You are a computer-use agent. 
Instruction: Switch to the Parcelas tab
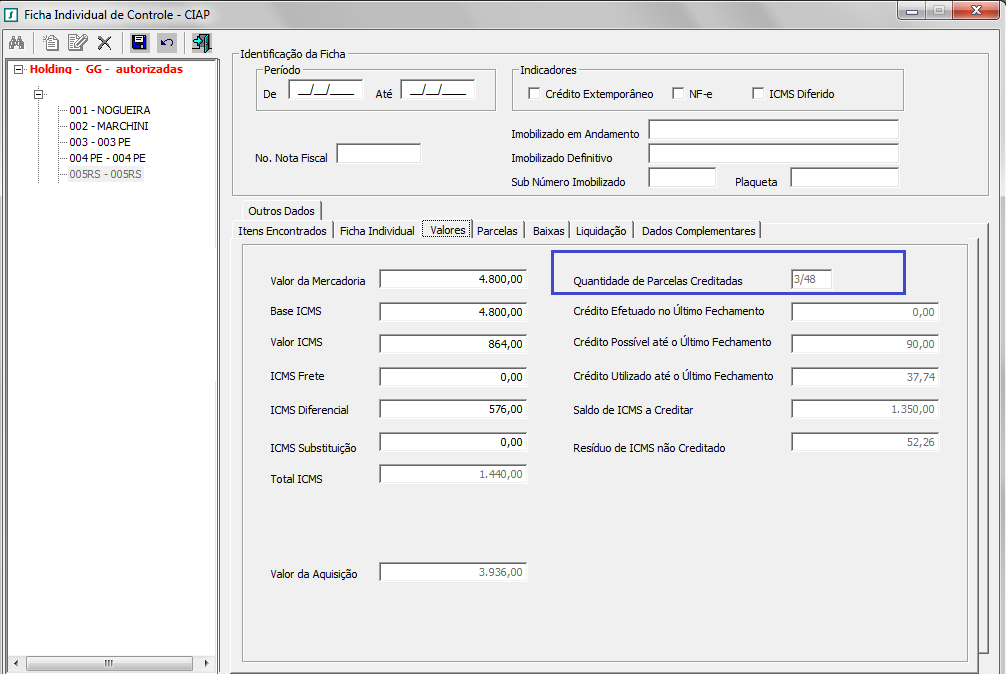[497, 230]
